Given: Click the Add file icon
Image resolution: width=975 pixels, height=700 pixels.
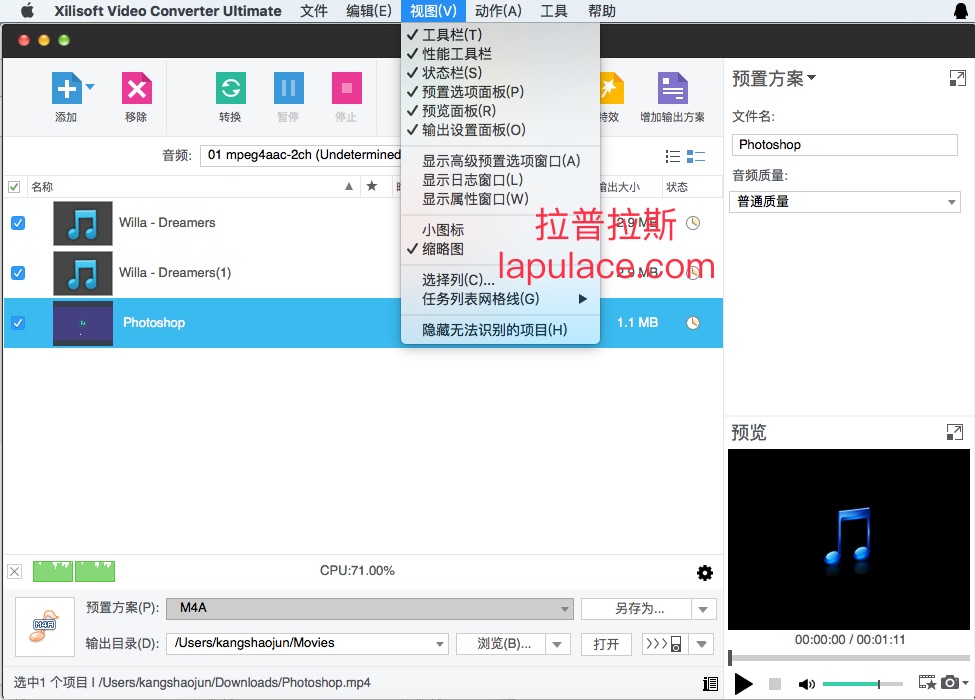Looking at the screenshot, I should (66, 89).
